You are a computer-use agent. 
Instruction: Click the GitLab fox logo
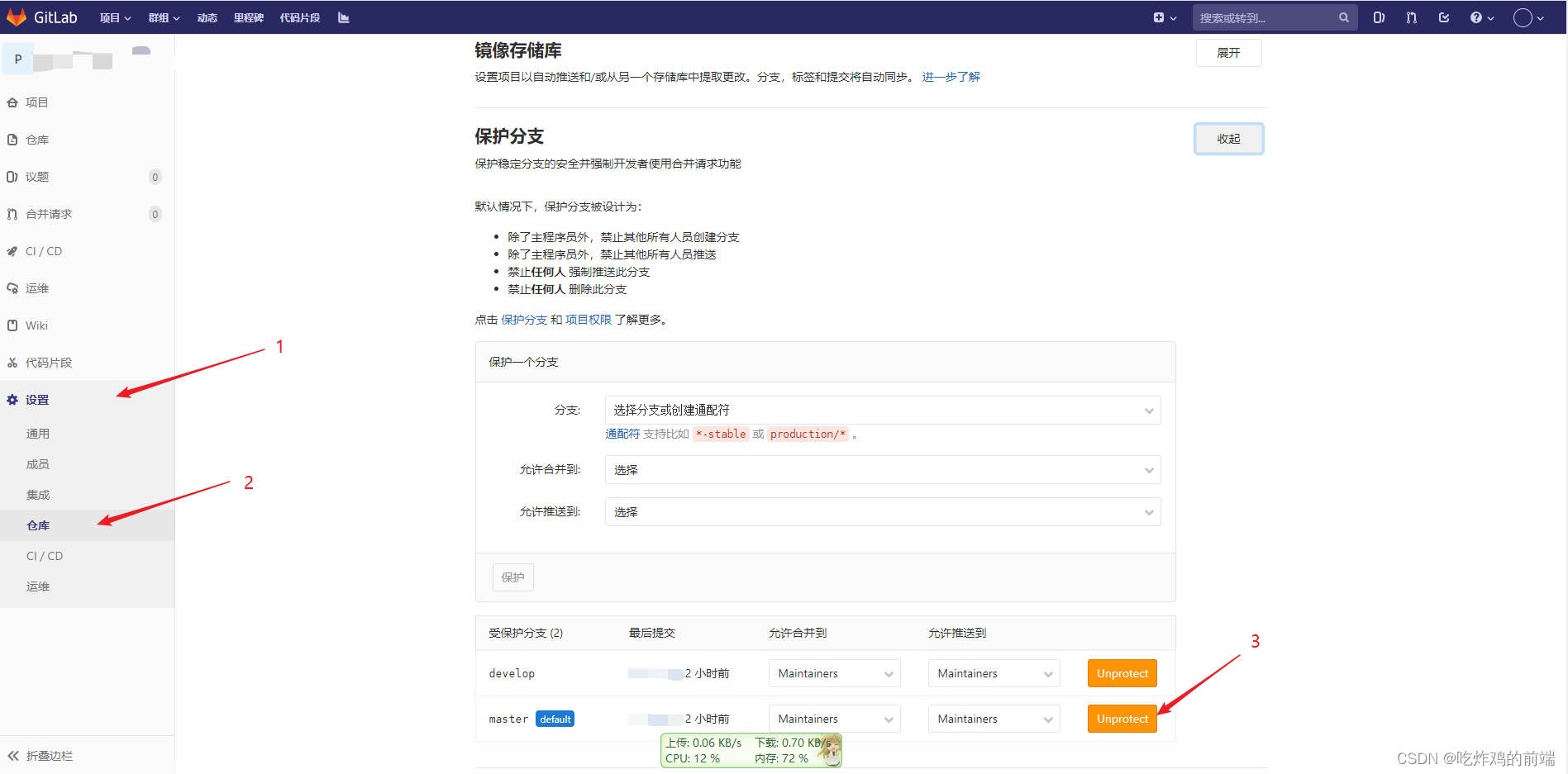(x=17, y=17)
